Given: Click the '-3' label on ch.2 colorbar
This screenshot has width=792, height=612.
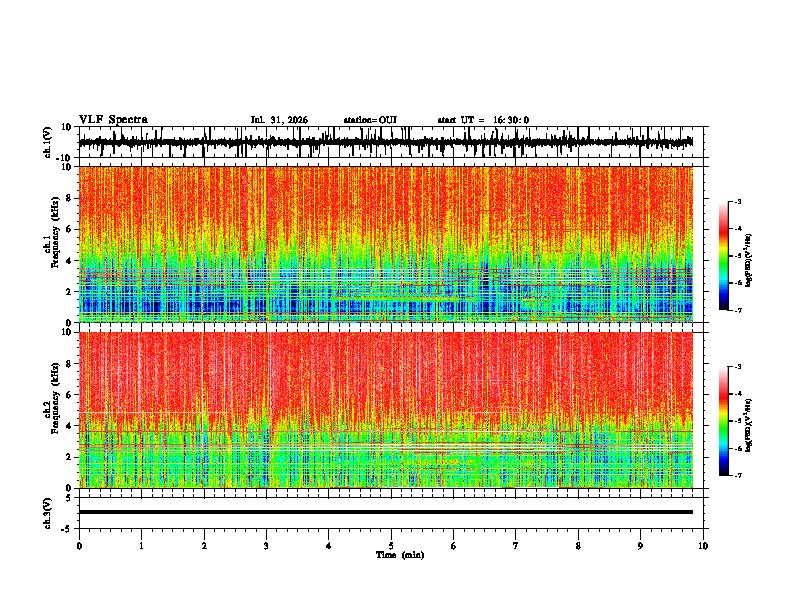Looking at the screenshot, I should tap(737, 367).
